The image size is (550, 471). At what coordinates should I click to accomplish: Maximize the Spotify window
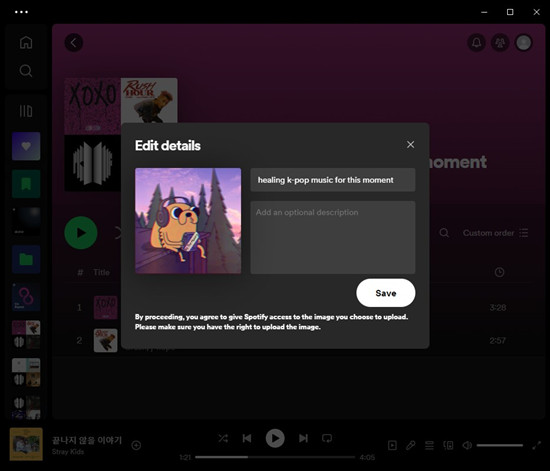pyautogui.click(x=510, y=12)
